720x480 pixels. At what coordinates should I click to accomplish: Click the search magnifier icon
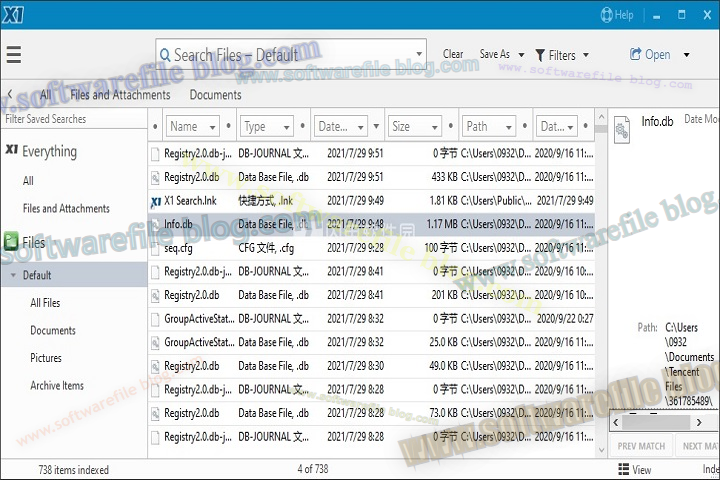tap(165, 56)
